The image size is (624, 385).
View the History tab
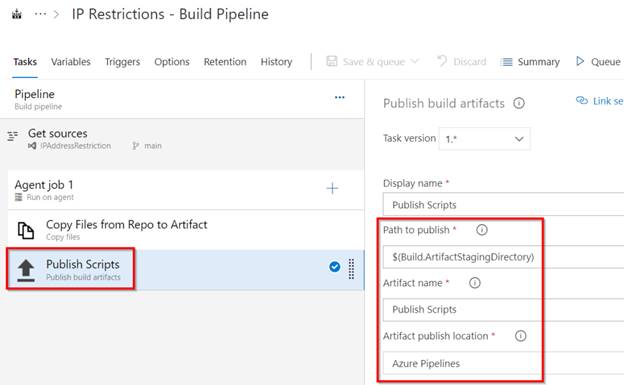click(276, 62)
